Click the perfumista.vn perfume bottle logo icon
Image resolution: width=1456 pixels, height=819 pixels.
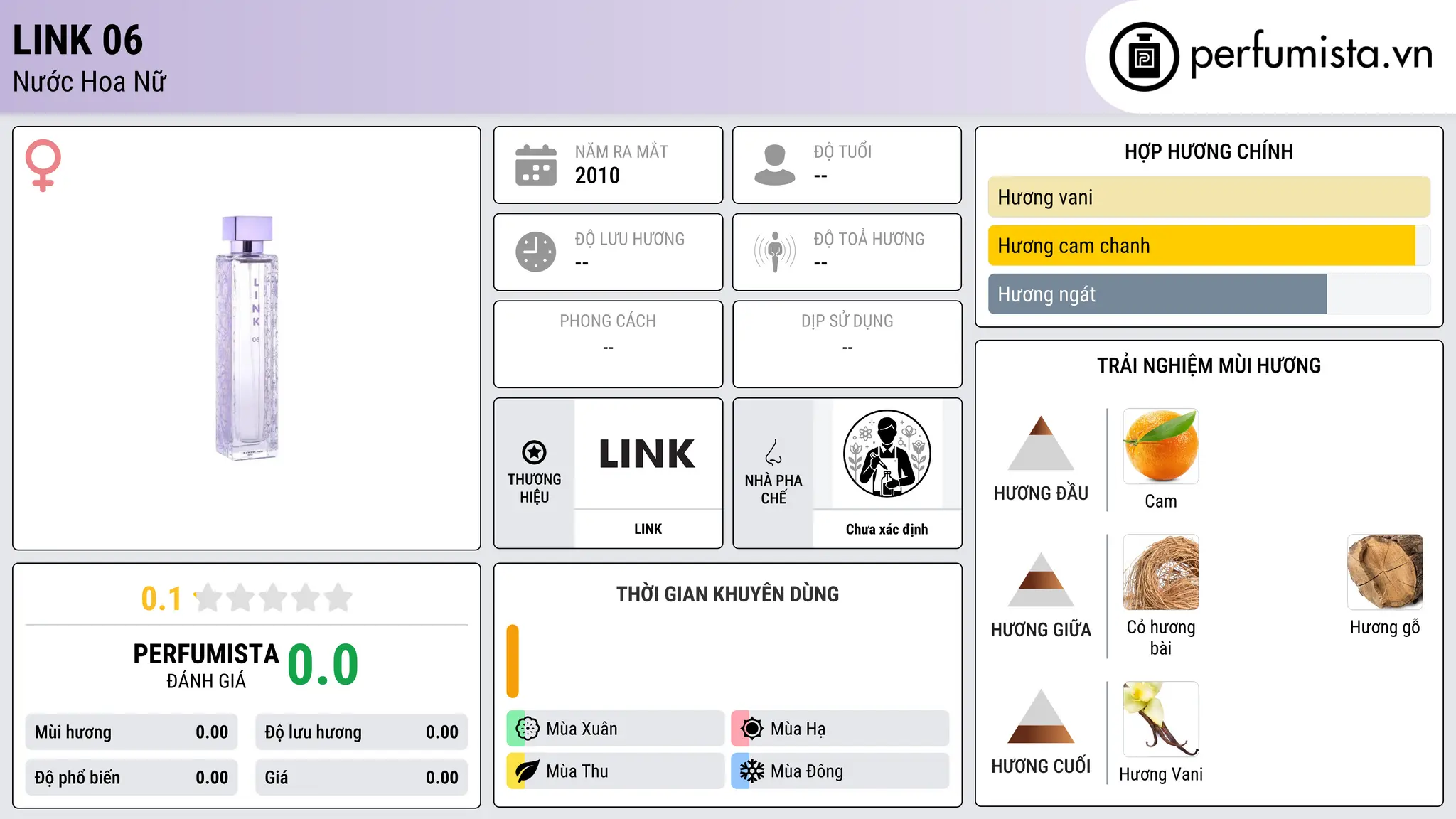(1144, 57)
